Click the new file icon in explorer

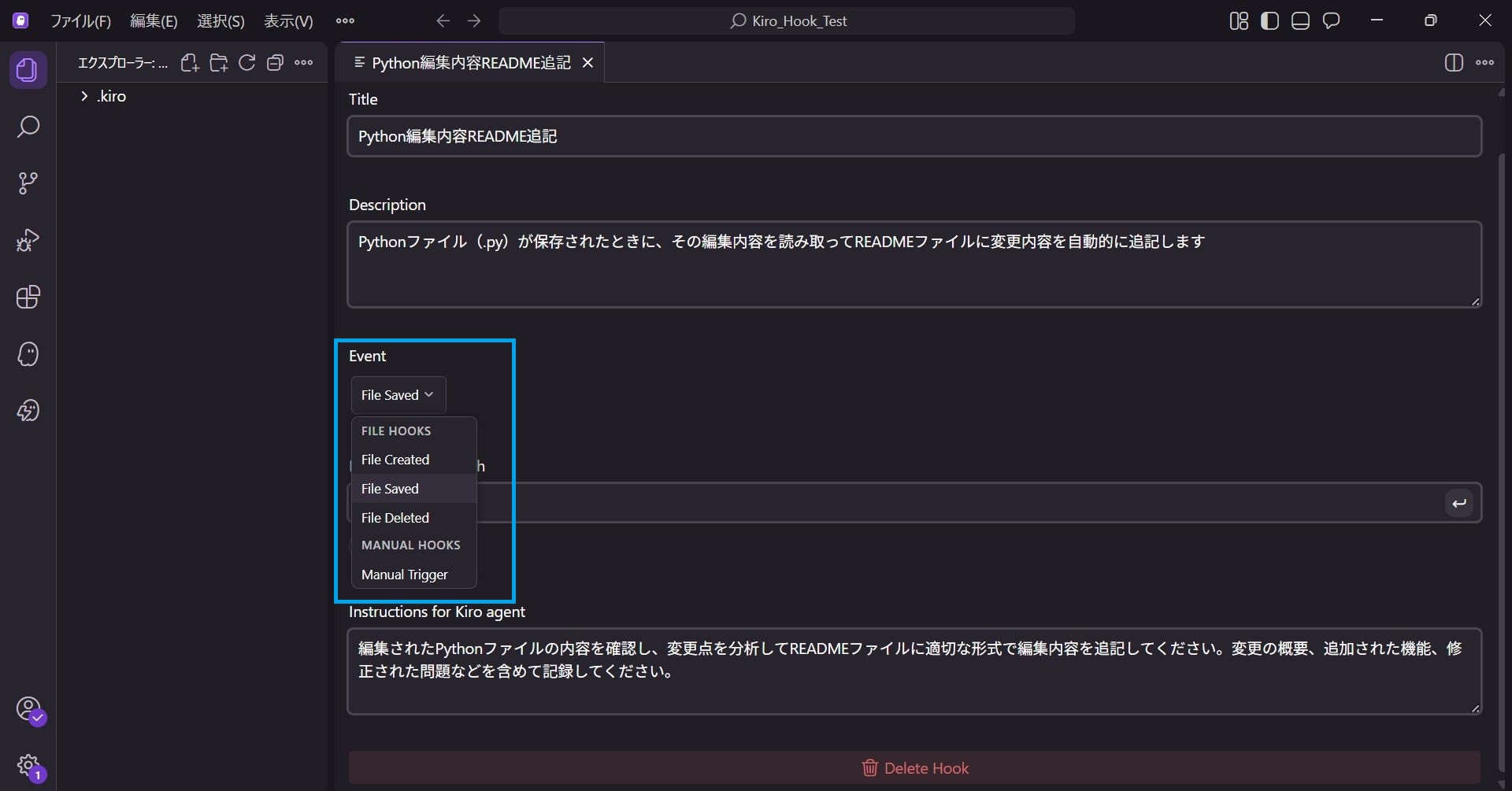(x=190, y=63)
